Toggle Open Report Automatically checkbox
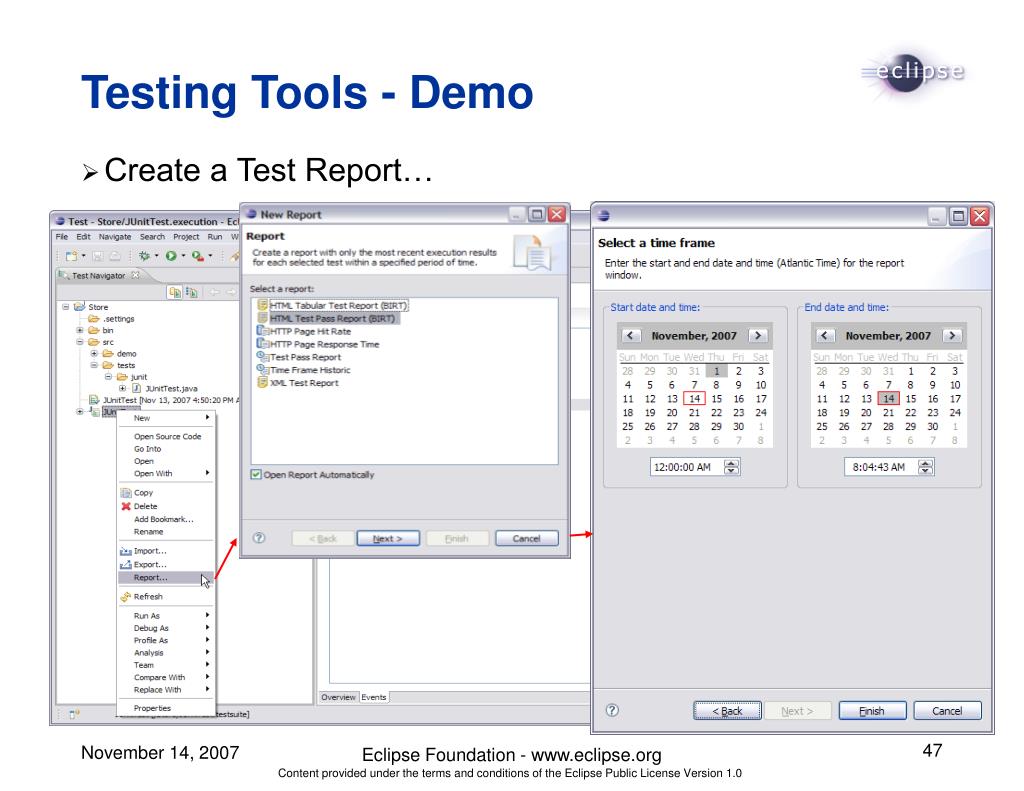Image resolution: width=1024 pixels, height=791 pixels. pyautogui.click(x=256, y=474)
